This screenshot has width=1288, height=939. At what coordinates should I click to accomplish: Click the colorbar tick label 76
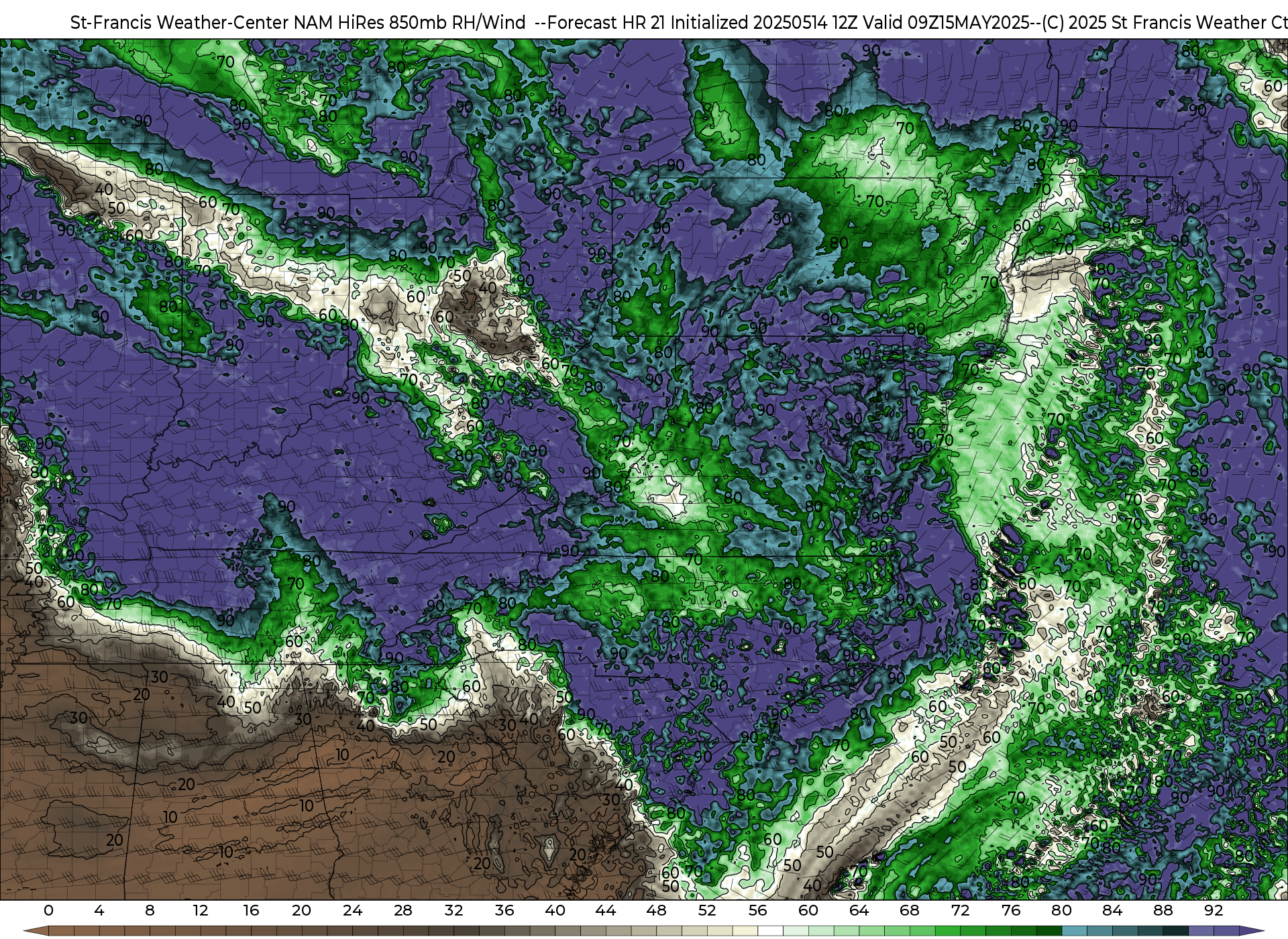(x=1011, y=910)
